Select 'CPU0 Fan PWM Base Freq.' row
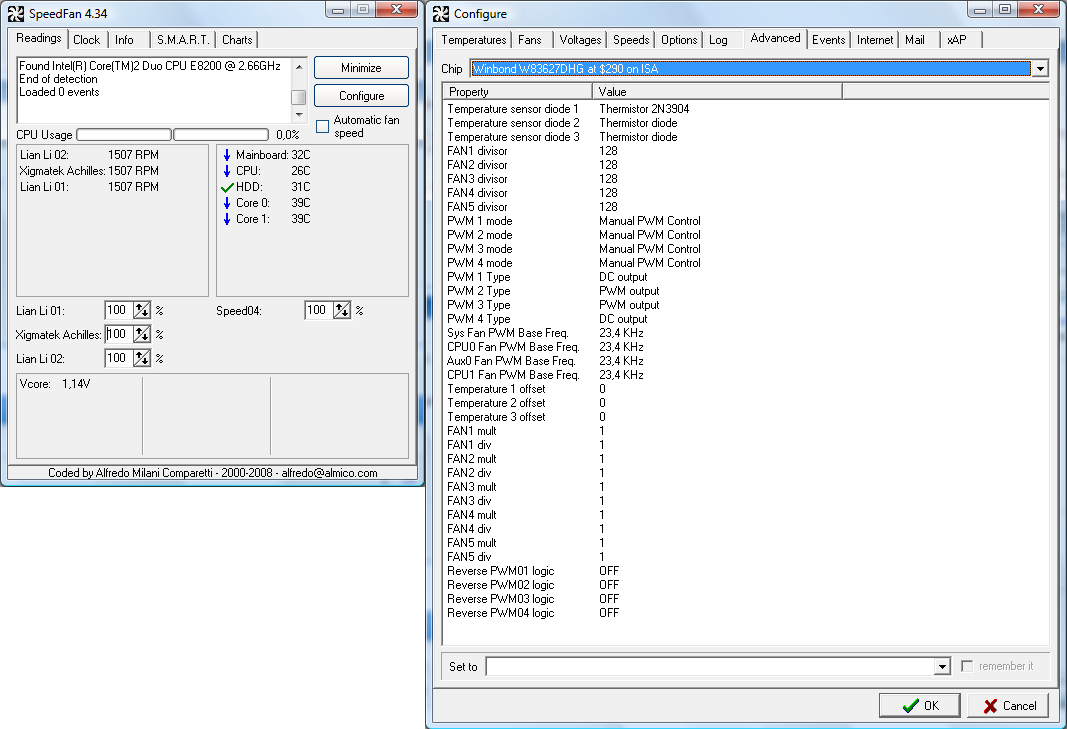1067x729 pixels. tap(746, 347)
